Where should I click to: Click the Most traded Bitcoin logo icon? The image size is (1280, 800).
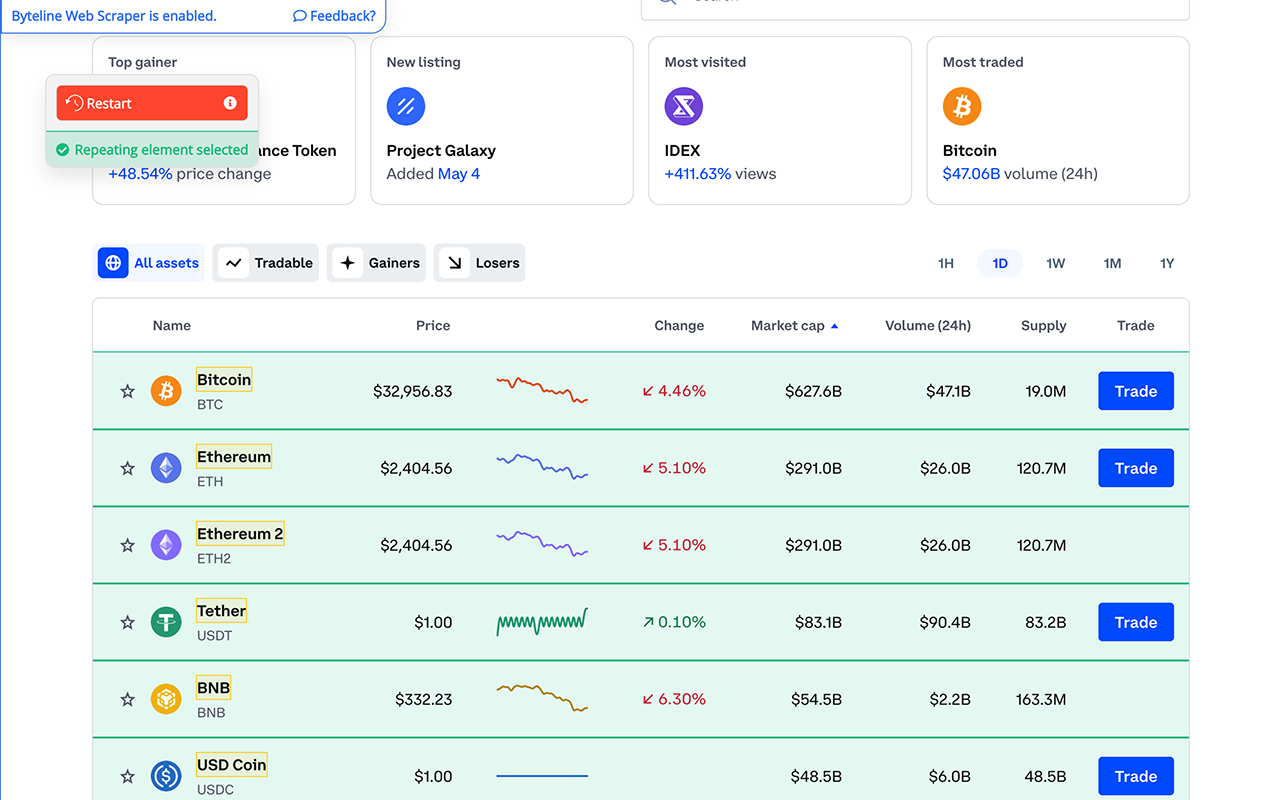click(x=962, y=106)
